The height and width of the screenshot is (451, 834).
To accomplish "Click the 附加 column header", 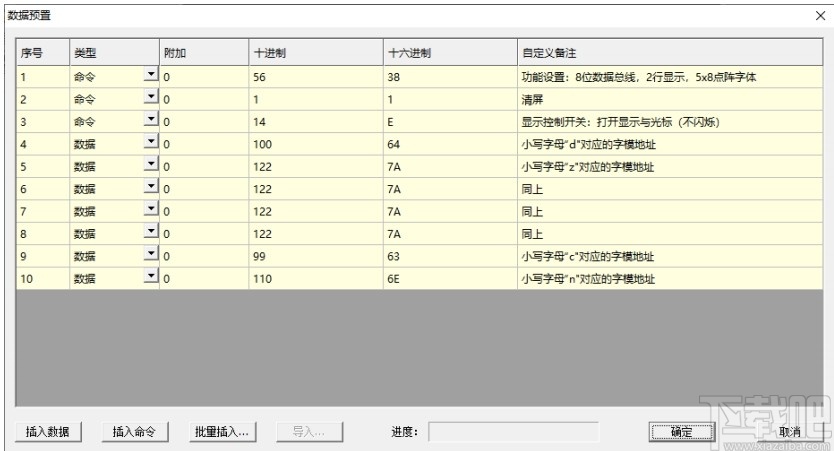I will tap(204, 53).
